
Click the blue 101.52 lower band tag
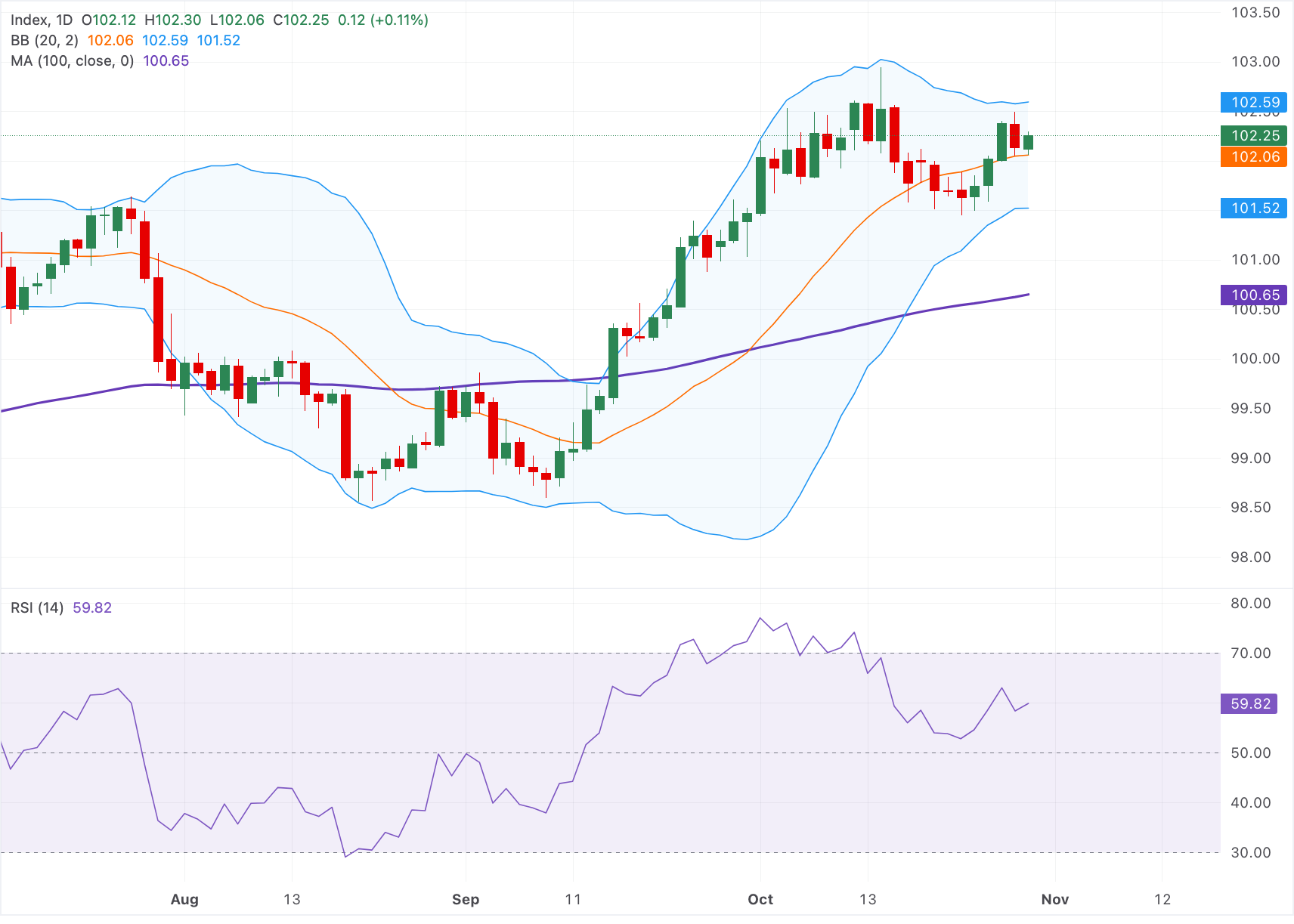pos(1254,208)
